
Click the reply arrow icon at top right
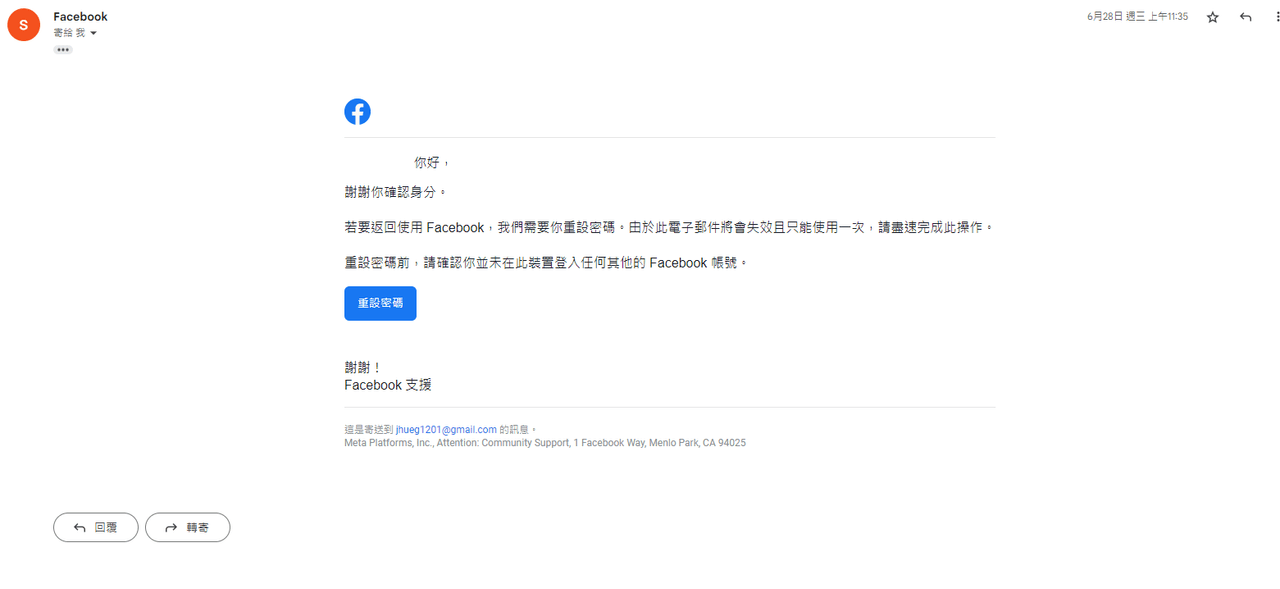pyautogui.click(x=1245, y=17)
